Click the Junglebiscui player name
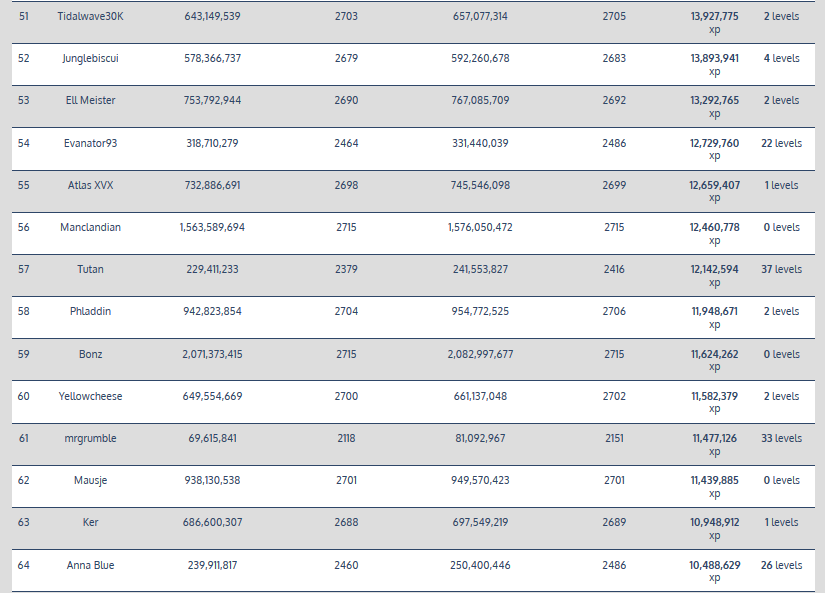Viewport: 825px width, 593px height. (x=90, y=58)
